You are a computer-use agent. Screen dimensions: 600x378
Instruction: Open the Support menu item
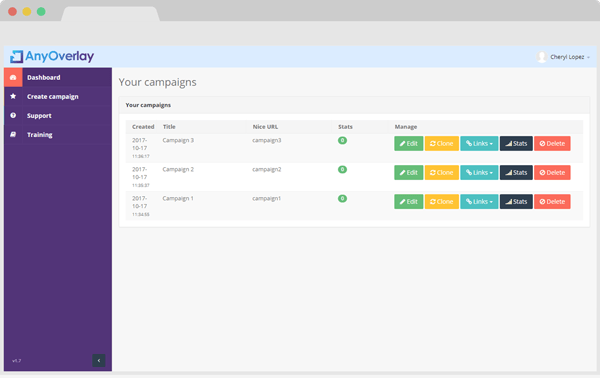[x=58, y=116]
